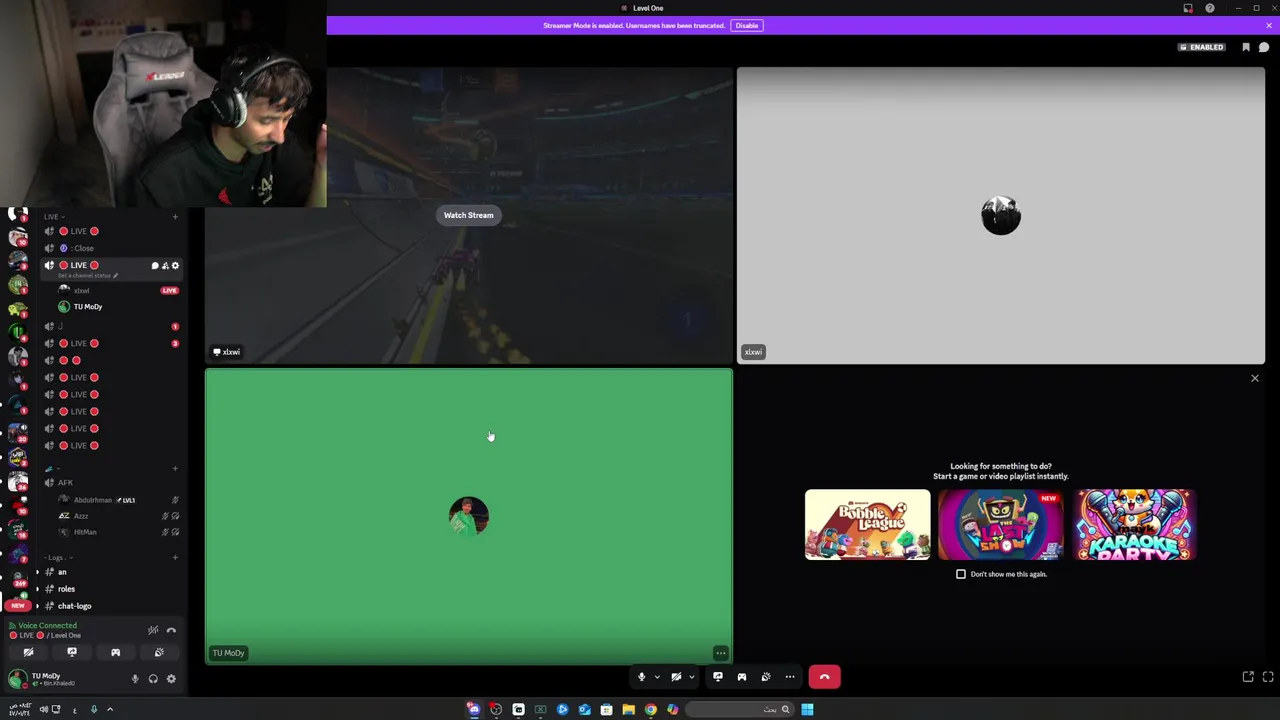The height and width of the screenshot is (720, 1280).
Task: Click the Voice Connected status text
Action: click(x=47, y=626)
